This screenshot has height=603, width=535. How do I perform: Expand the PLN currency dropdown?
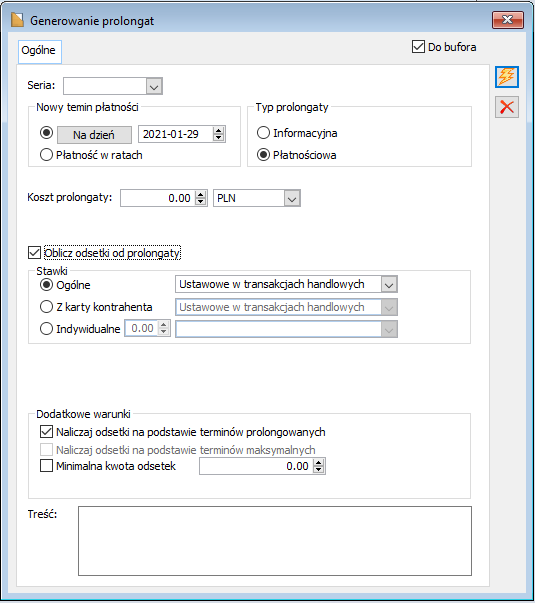tap(292, 198)
